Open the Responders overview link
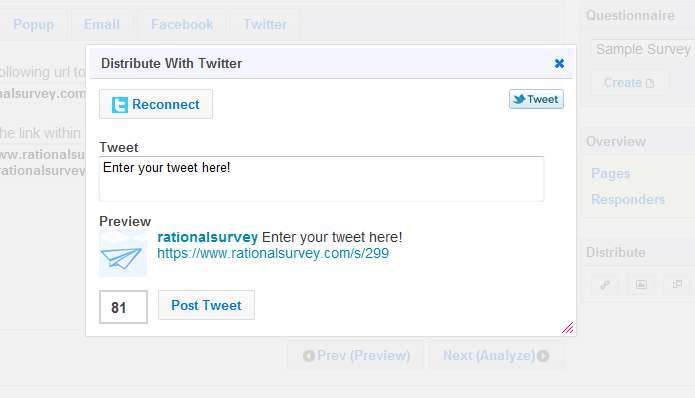Viewport: 695px width, 398px height. (x=628, y=199)
